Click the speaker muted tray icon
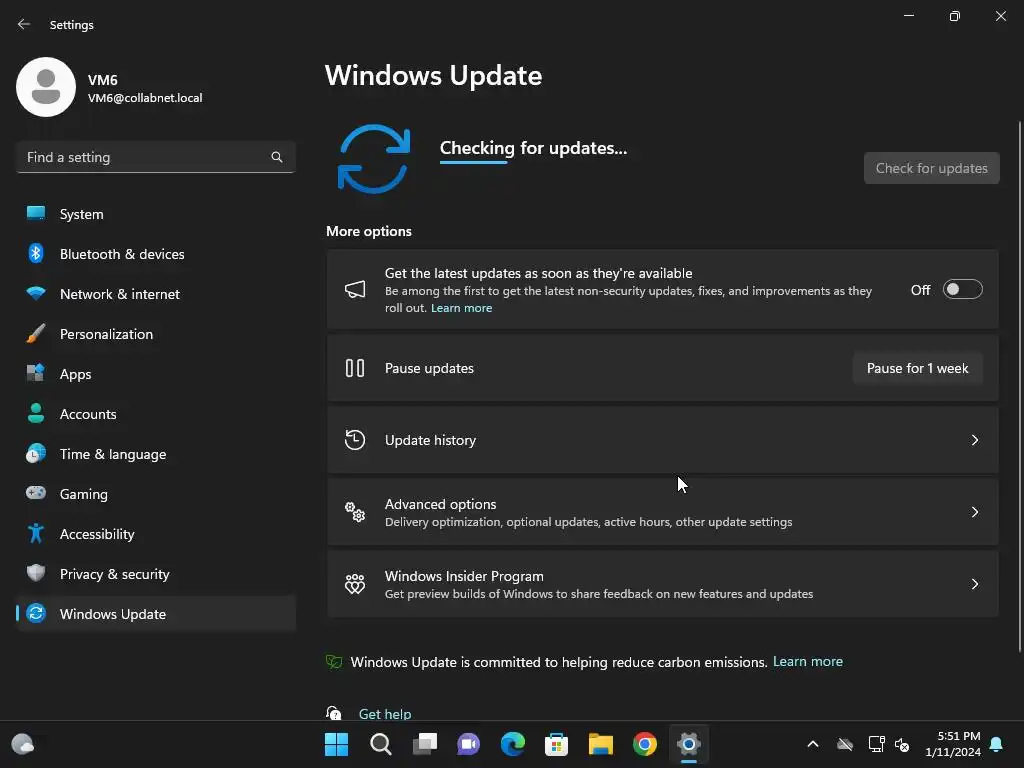The height and width of the screenshot is (768, 1024). pos(902,744)
